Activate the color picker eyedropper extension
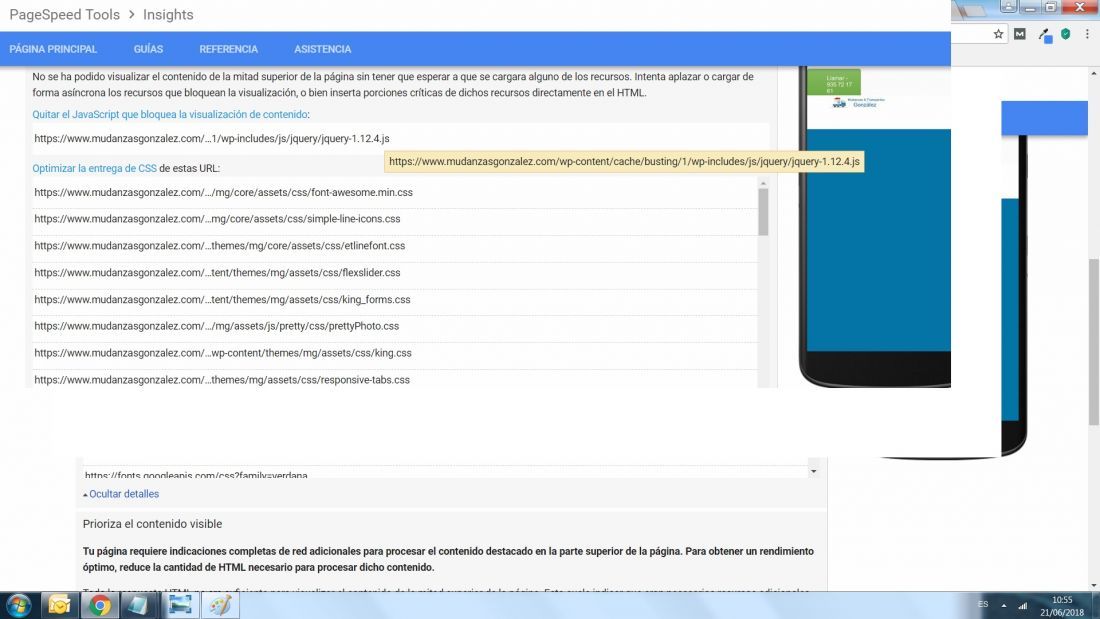Image resolution: width=1100 pixels, height=619 pixels. (1045, 34)
